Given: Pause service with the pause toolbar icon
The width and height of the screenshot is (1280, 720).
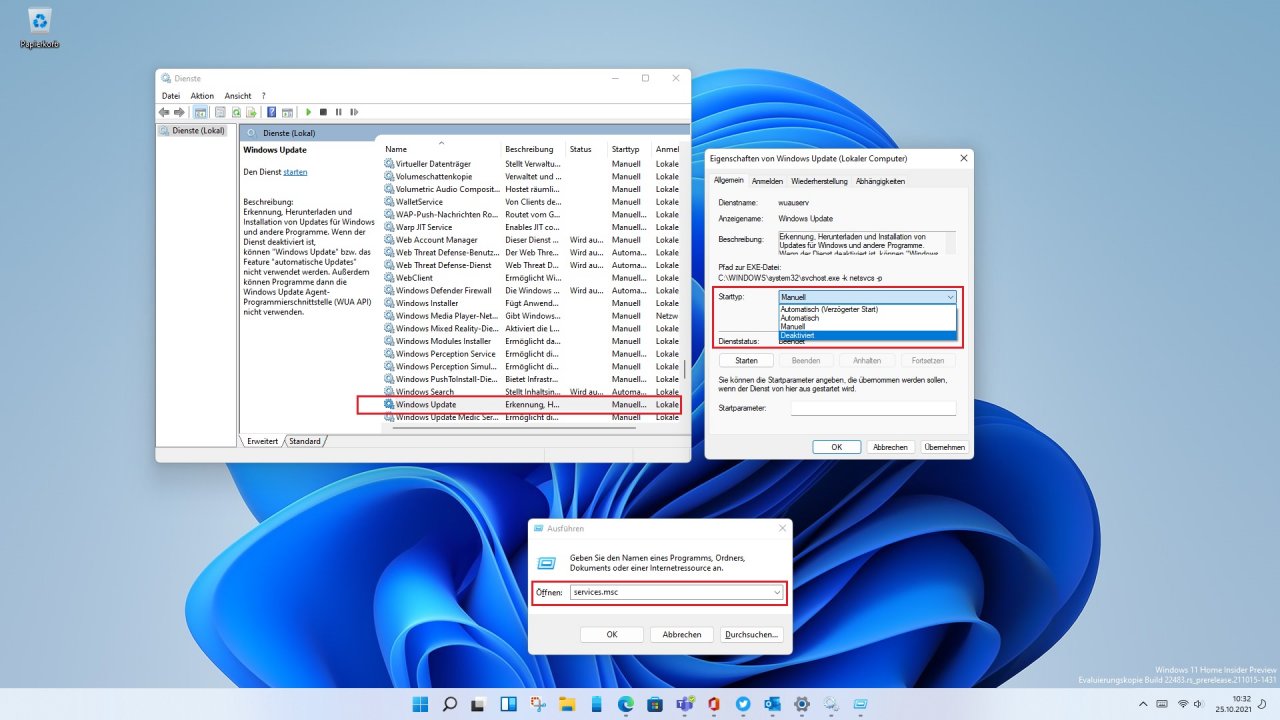Looking at the screenshot, I should (x=339, y=112).
